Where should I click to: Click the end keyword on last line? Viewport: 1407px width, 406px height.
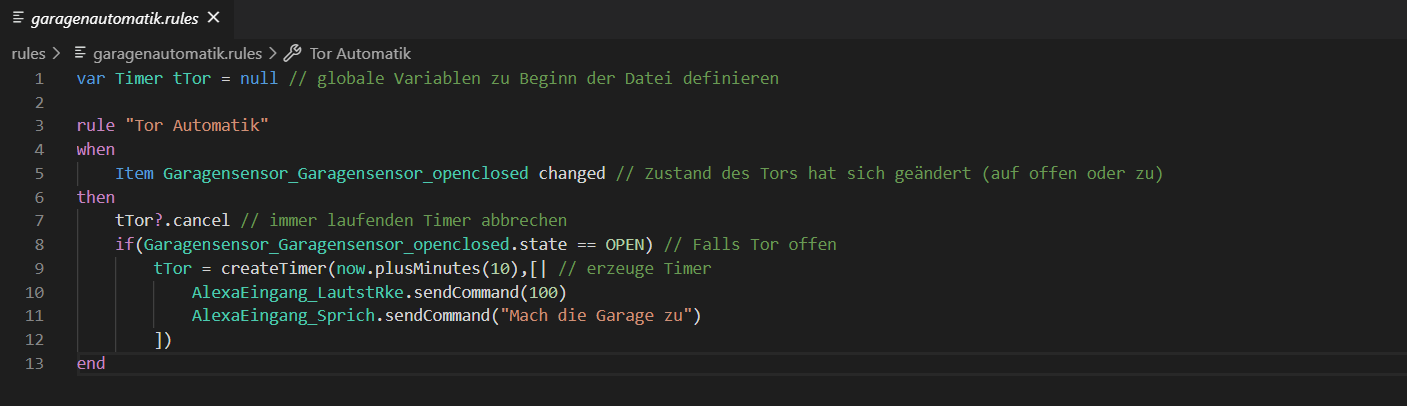tap(90, 363)
